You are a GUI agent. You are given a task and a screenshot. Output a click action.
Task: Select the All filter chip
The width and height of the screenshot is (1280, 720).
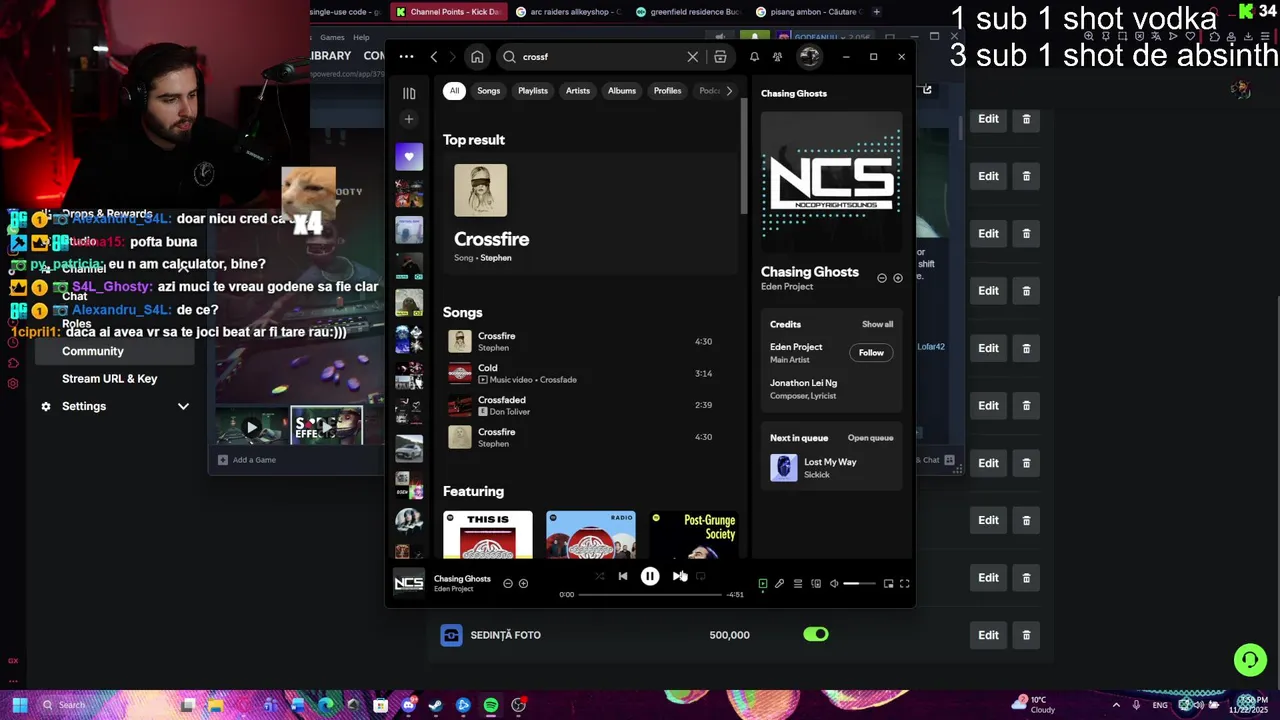click(x=454, y=91)
